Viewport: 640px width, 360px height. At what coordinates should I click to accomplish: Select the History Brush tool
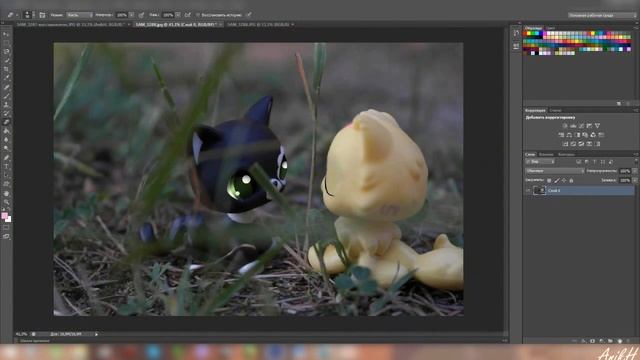(x=6, y=113)
